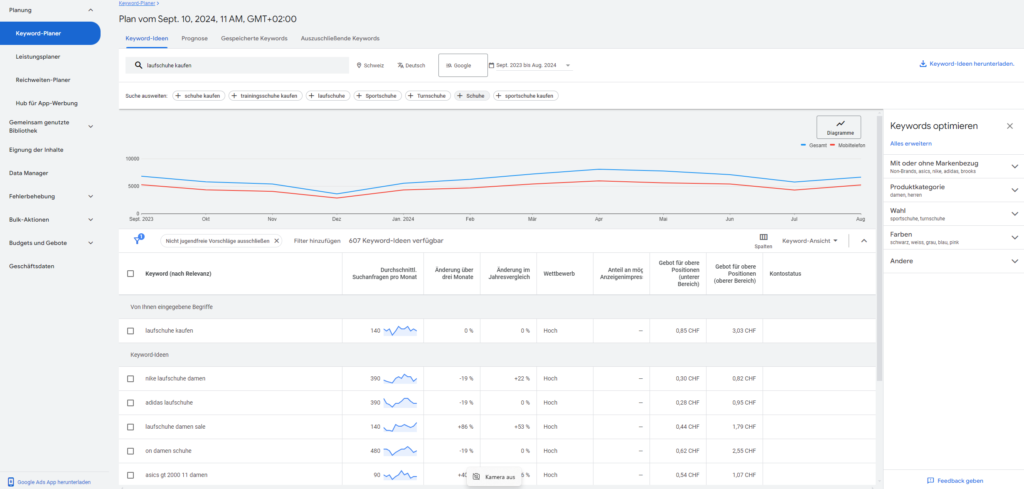1024x489 pixels.
Task: Collapse the Planung sidebar section
Action: [x=90, y=10]
